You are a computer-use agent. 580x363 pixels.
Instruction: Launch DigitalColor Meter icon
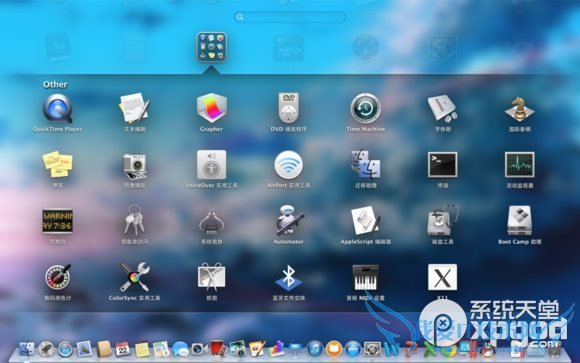[x=57, y=277]
